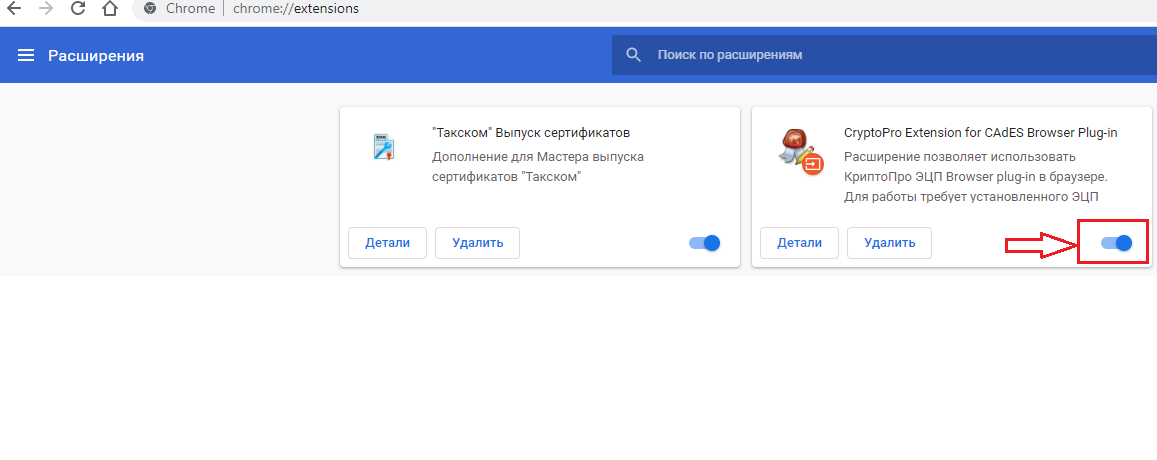This screenshot has height=460, width=1157.
Task: Click the Расширения page title
Action: pyautogui.click(x=96, y=55)
